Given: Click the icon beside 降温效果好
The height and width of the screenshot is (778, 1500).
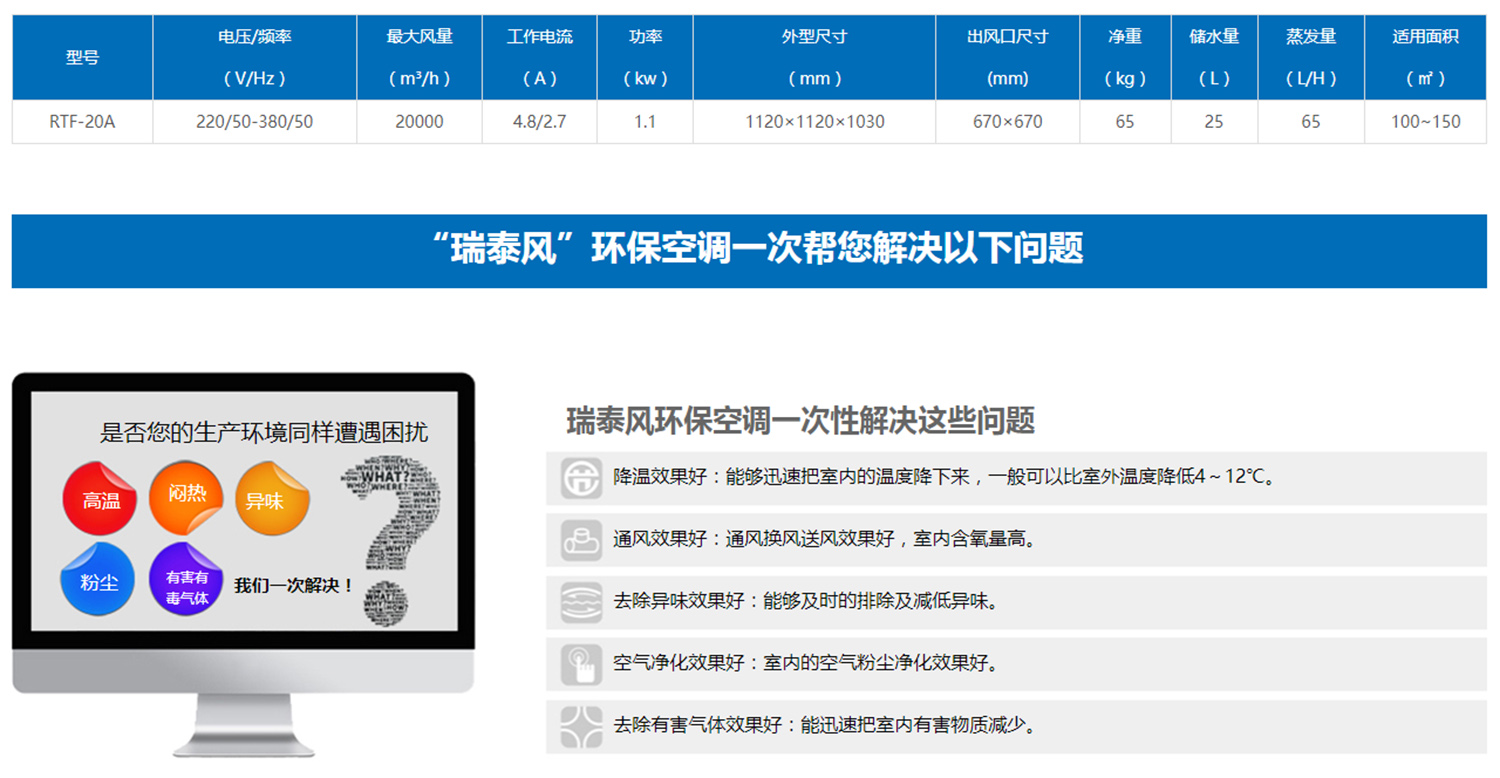Looking at the screenshot, I should (581, 477).
